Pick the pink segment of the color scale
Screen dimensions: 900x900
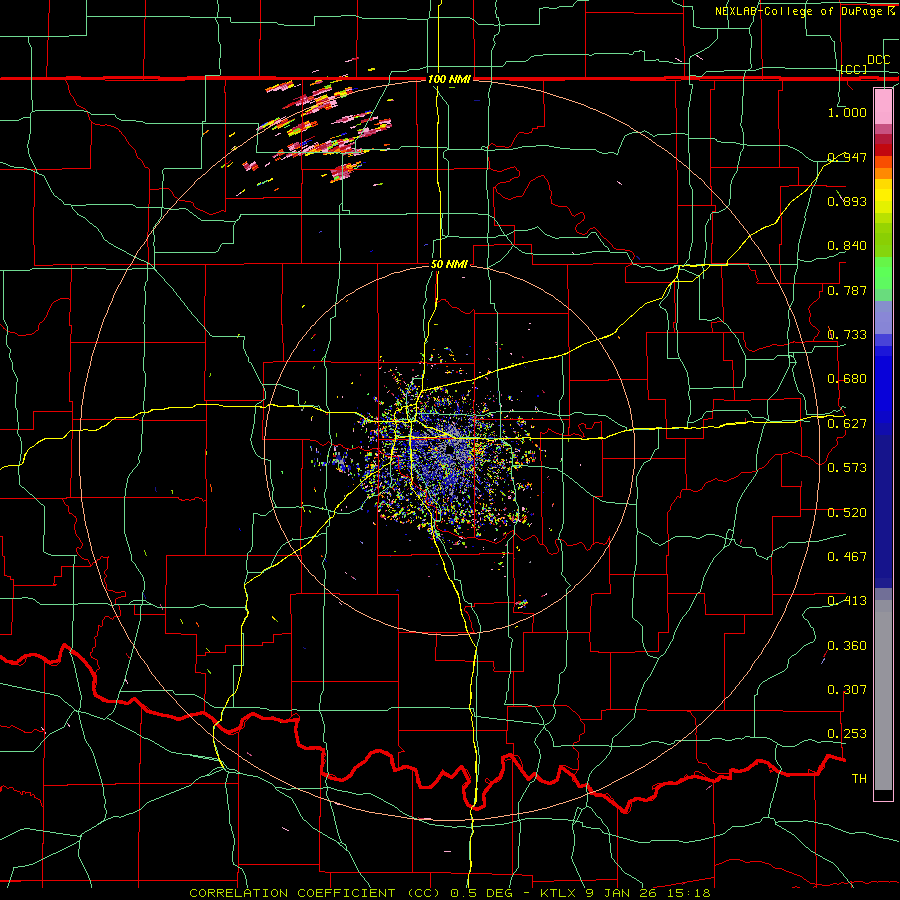[883, 106]
